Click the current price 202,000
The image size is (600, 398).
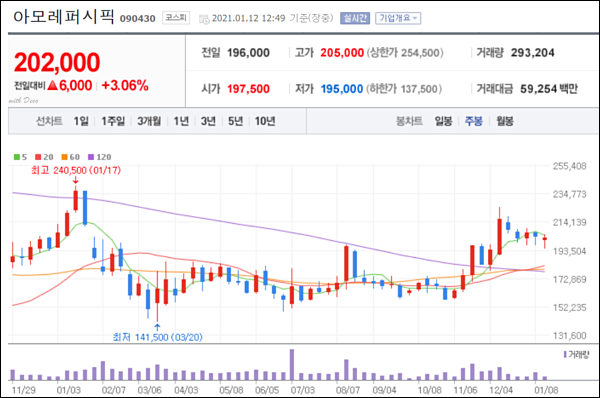coord(57,62)
